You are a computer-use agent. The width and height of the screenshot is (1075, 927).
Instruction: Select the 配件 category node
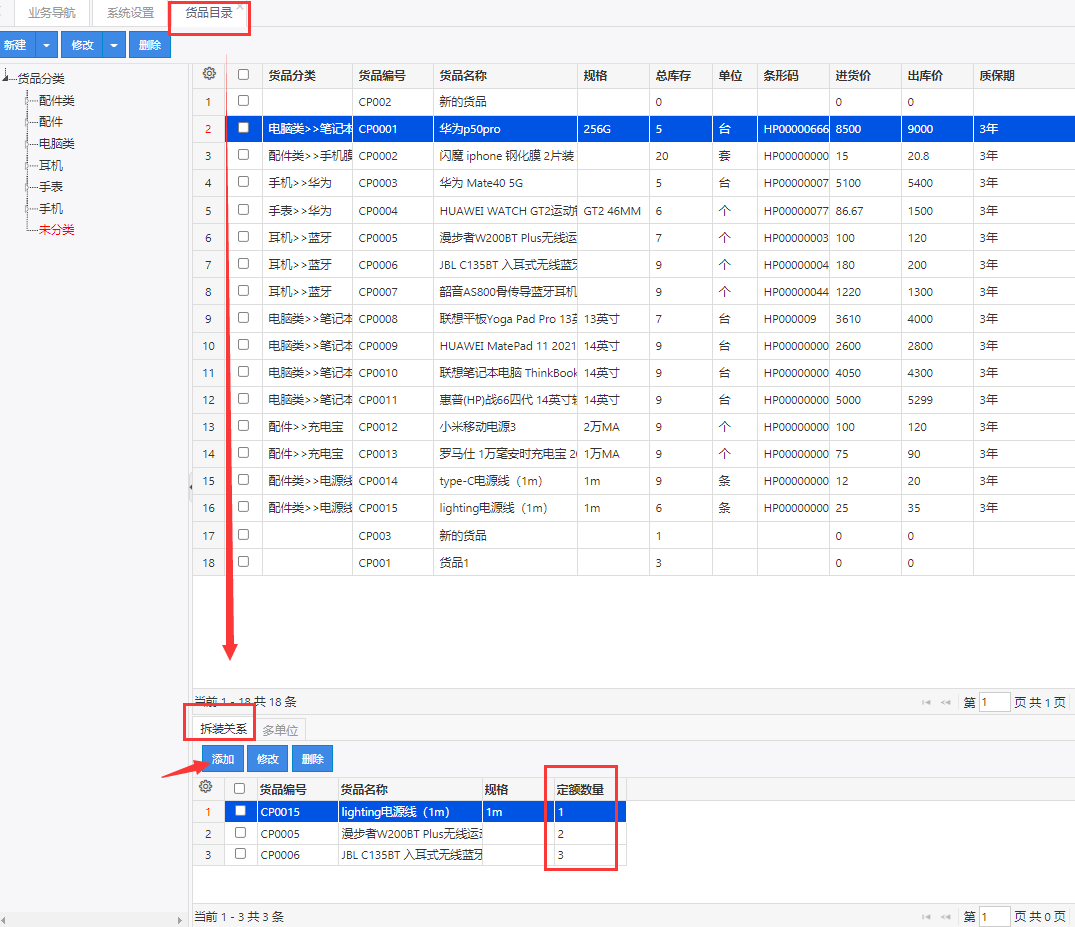coord(51,122)
